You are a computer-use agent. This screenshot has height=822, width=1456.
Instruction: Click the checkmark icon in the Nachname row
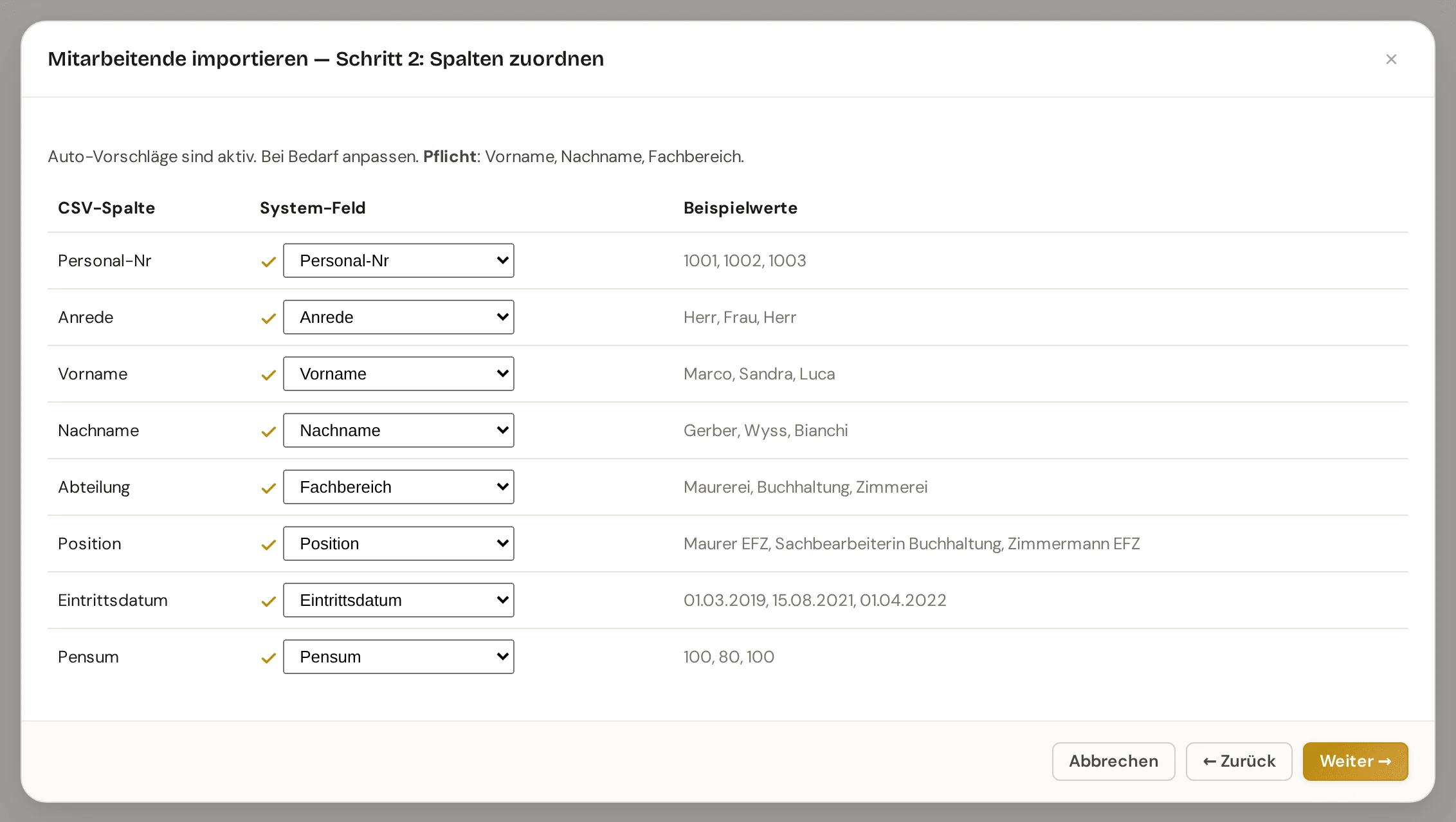pos(269,432)
